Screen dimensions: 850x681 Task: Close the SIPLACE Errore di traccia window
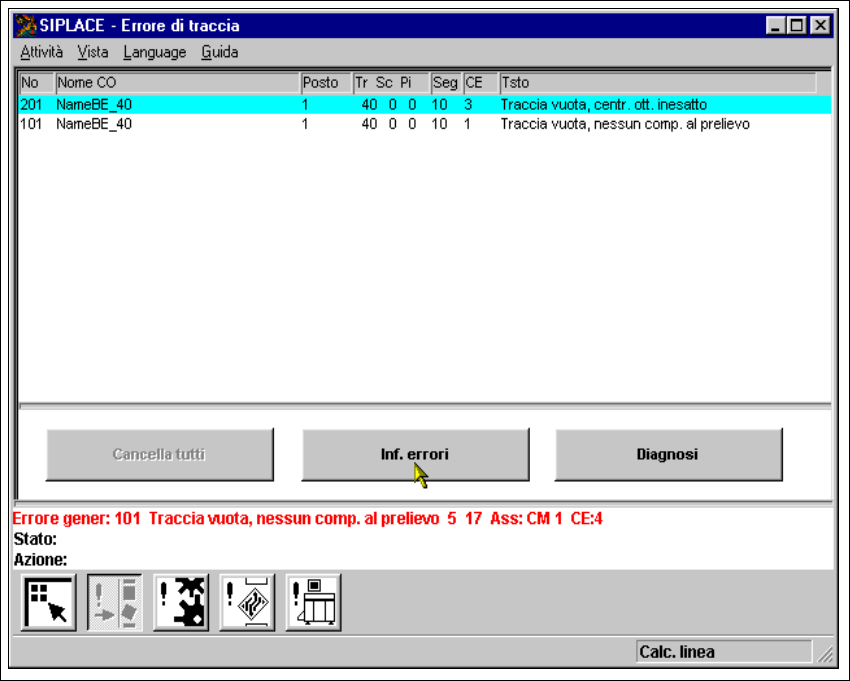(821, 25)
